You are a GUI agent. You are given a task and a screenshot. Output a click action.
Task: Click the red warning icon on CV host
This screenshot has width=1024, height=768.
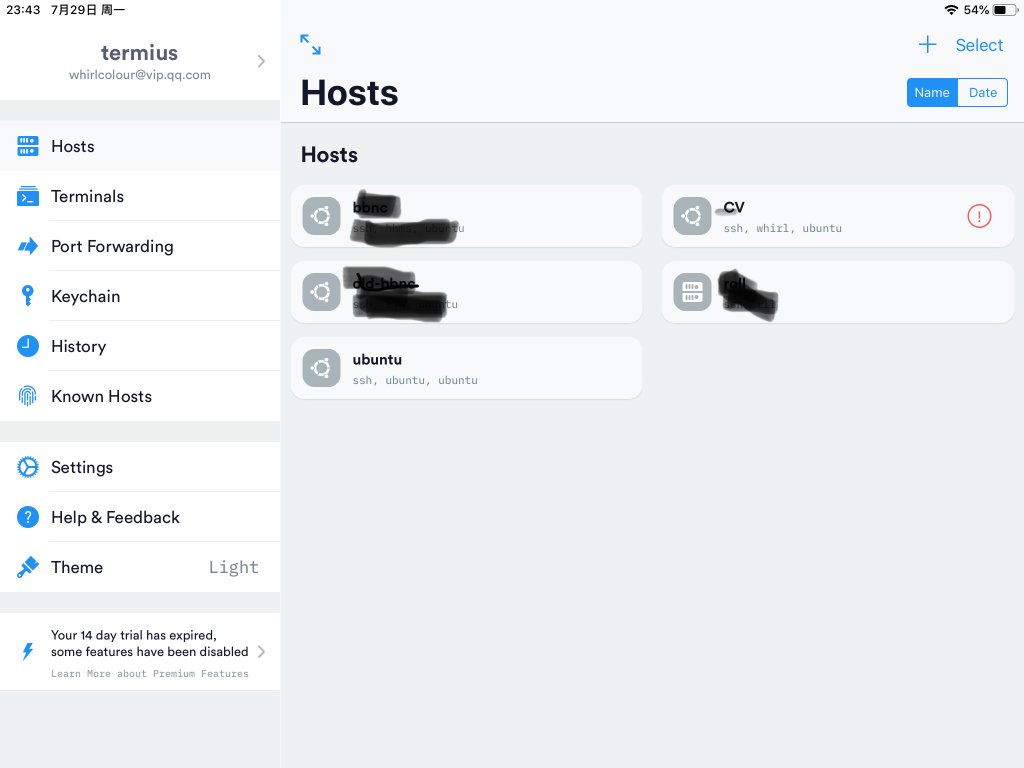pyautogui.click(x=979, y=216)
